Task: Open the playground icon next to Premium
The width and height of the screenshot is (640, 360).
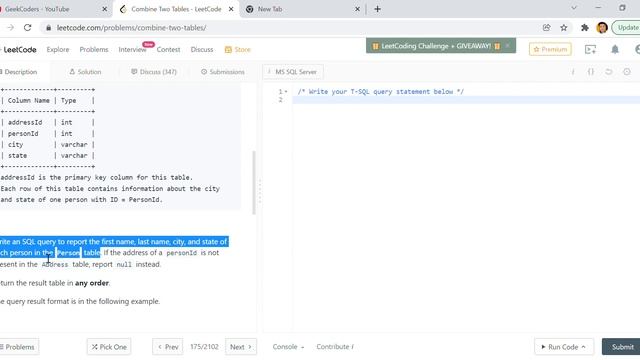Action: click(590, 49)
